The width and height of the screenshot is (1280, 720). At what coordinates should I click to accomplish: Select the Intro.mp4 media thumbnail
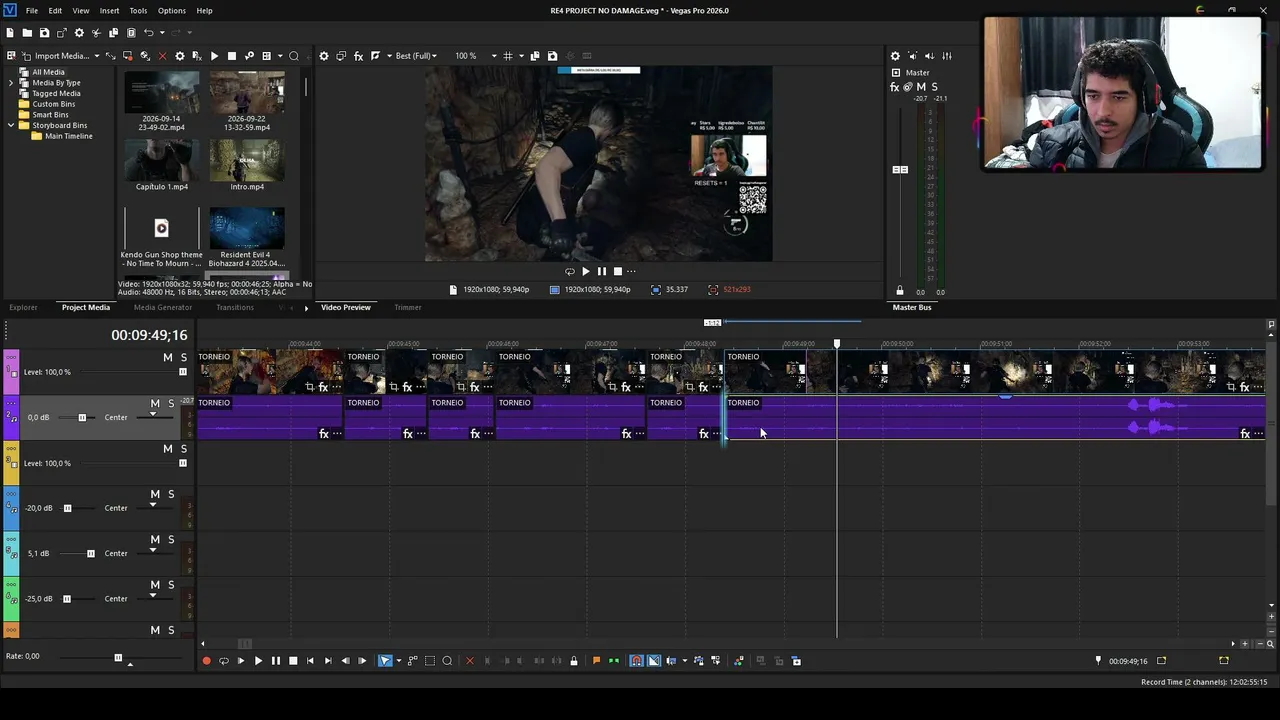pyautogui.click(x=247, y=160)
